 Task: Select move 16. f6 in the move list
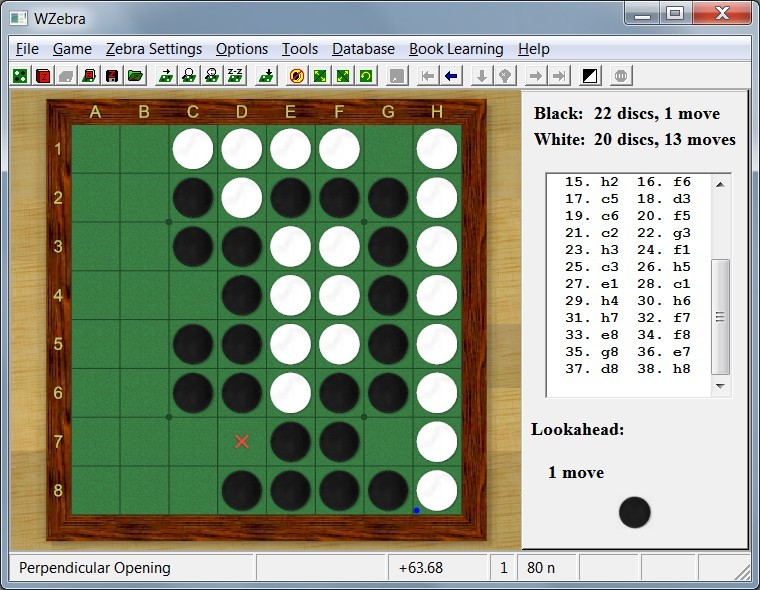664,182
